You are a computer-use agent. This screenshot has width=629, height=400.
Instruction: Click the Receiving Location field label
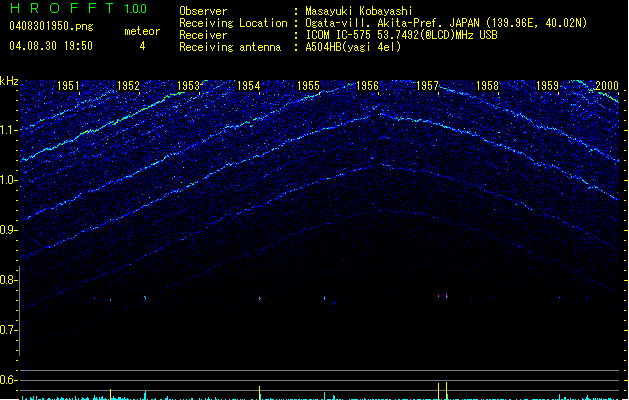click(233, 23)
